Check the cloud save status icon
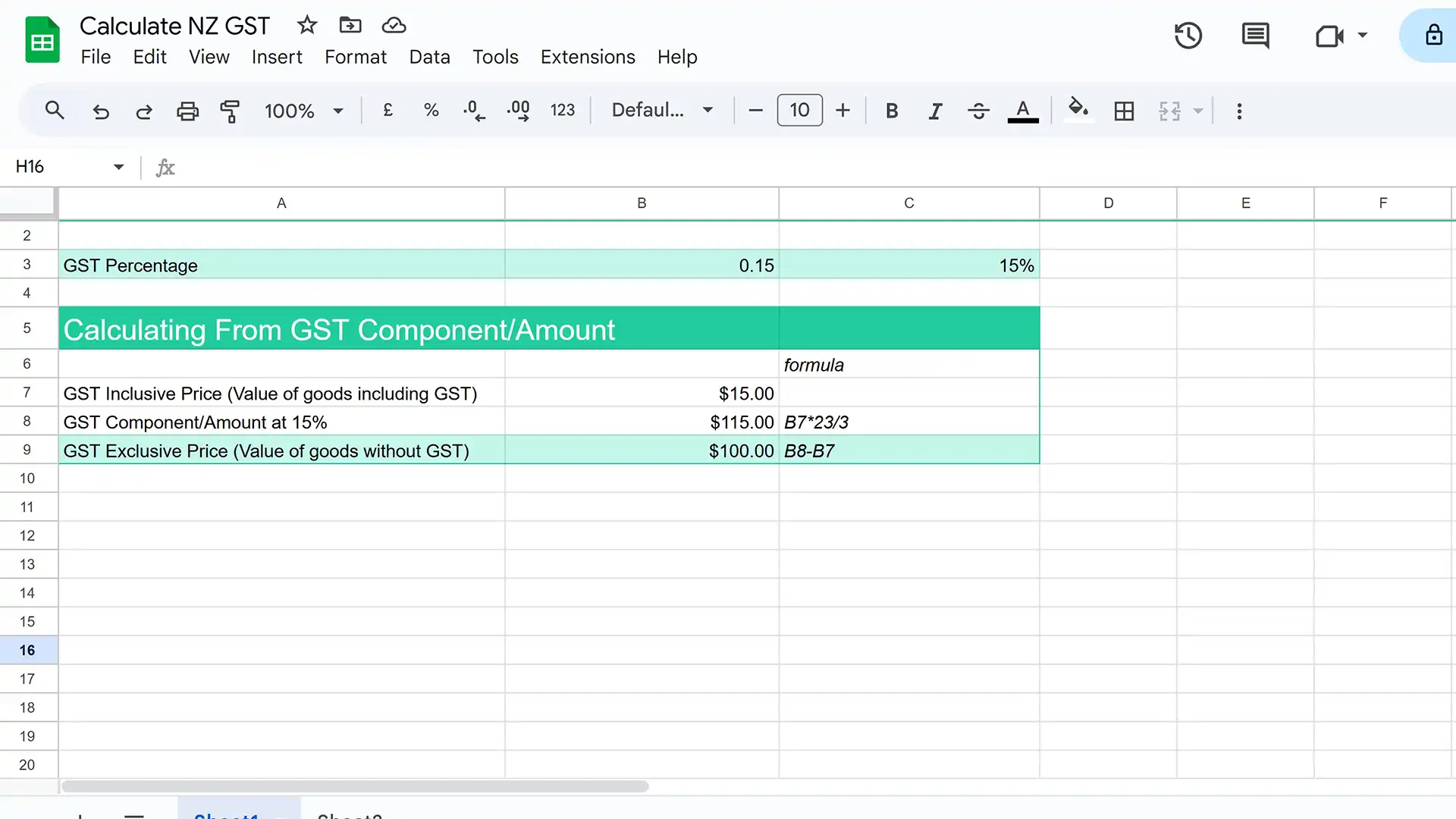The height and width of the screenshot is (819, 1456). click(394, 26)
